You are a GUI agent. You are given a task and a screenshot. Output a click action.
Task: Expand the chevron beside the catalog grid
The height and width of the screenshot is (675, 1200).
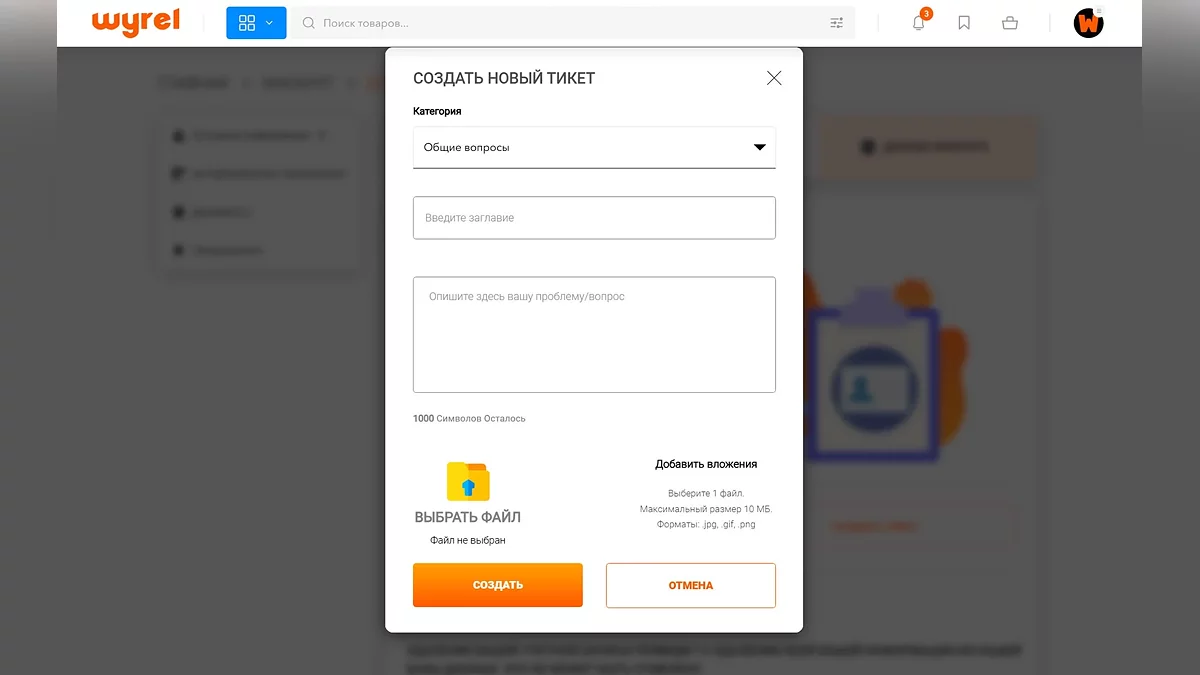click(x=269, y=23)
